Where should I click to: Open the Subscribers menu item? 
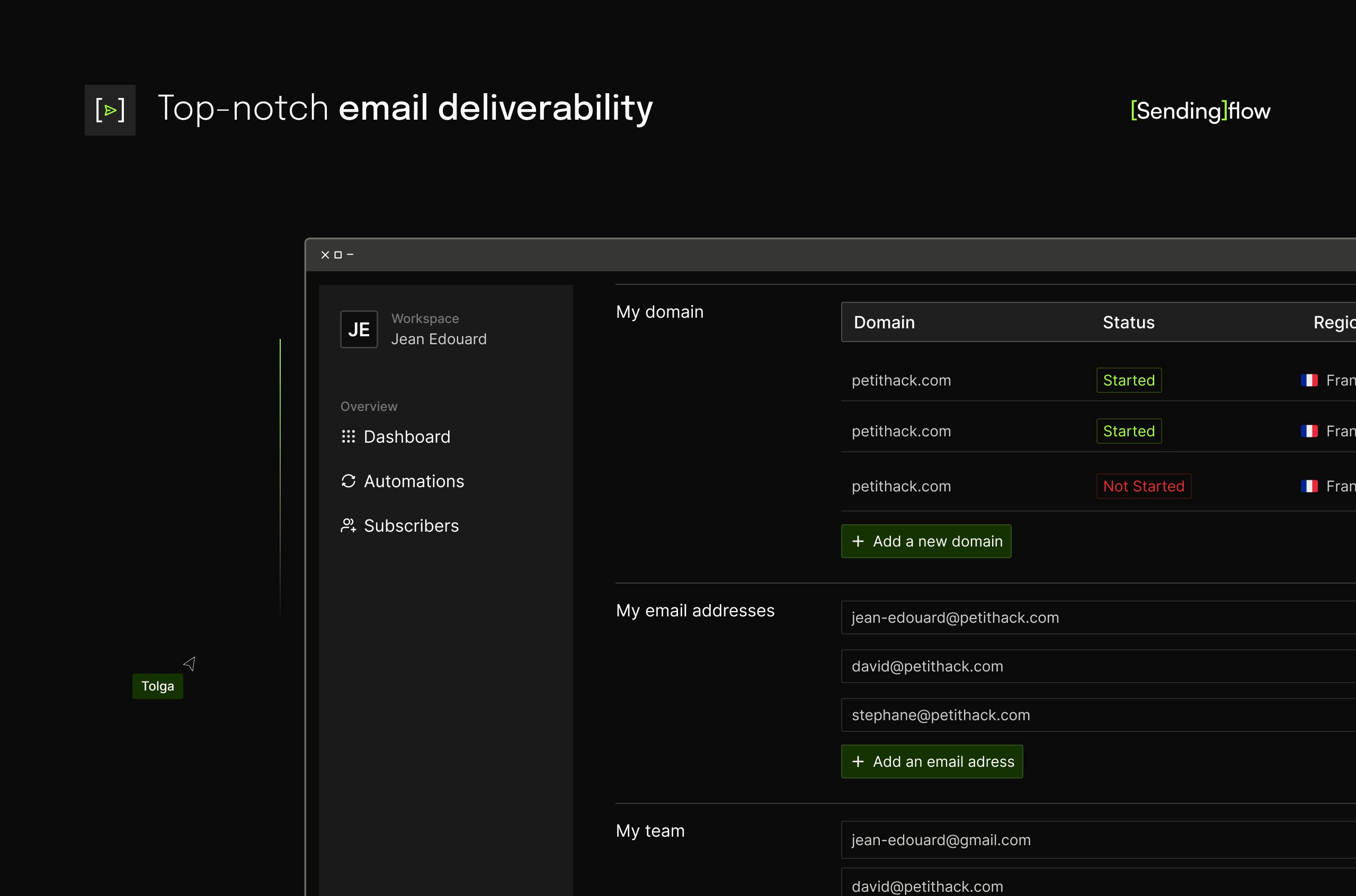coord(411,526)
